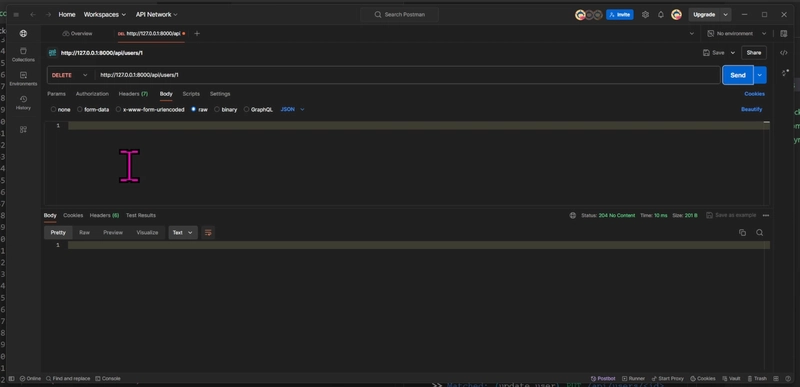Viewport: 800px width, 387px height.
Task: Expand the Upgrade options arrow
Action: click(726, 15)
